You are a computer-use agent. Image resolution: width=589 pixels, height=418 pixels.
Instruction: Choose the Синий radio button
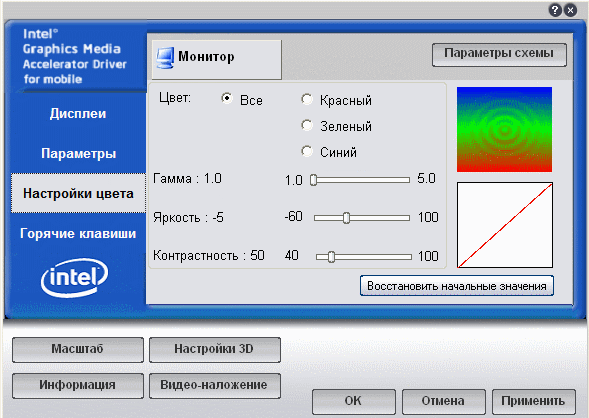pos(307,151)
